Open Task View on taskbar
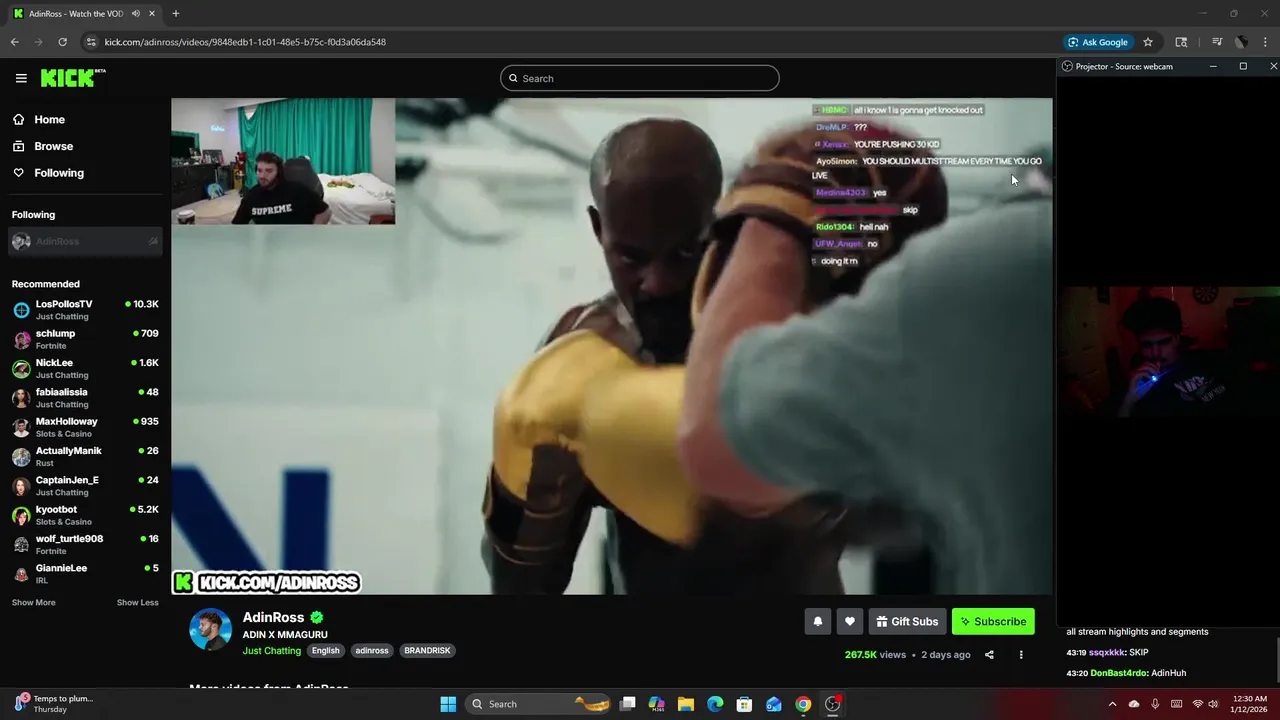1280x720 pixels. click(x=627, y=704)
